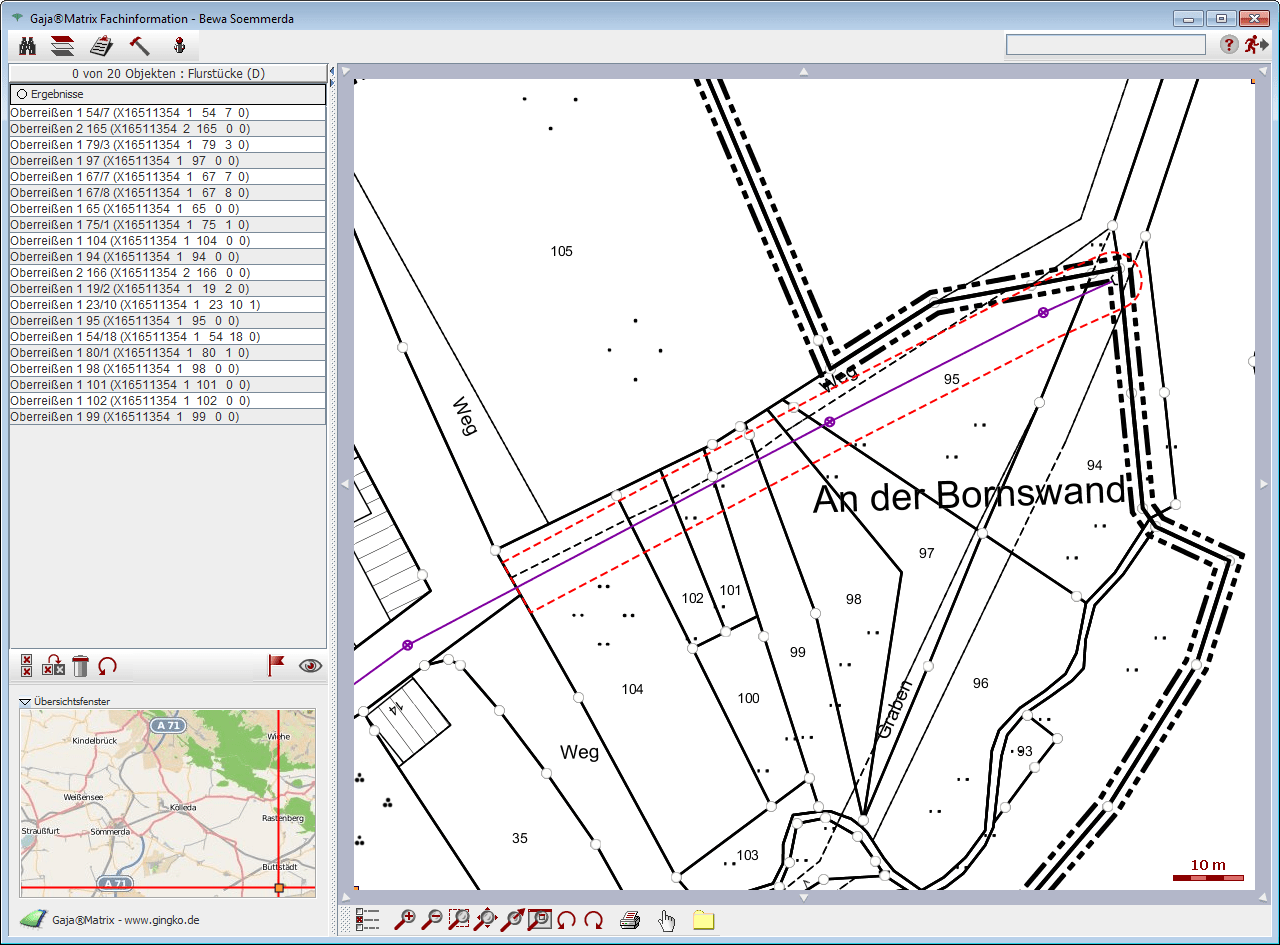Click the zoom out magnifier

click(x=433, y=920)
